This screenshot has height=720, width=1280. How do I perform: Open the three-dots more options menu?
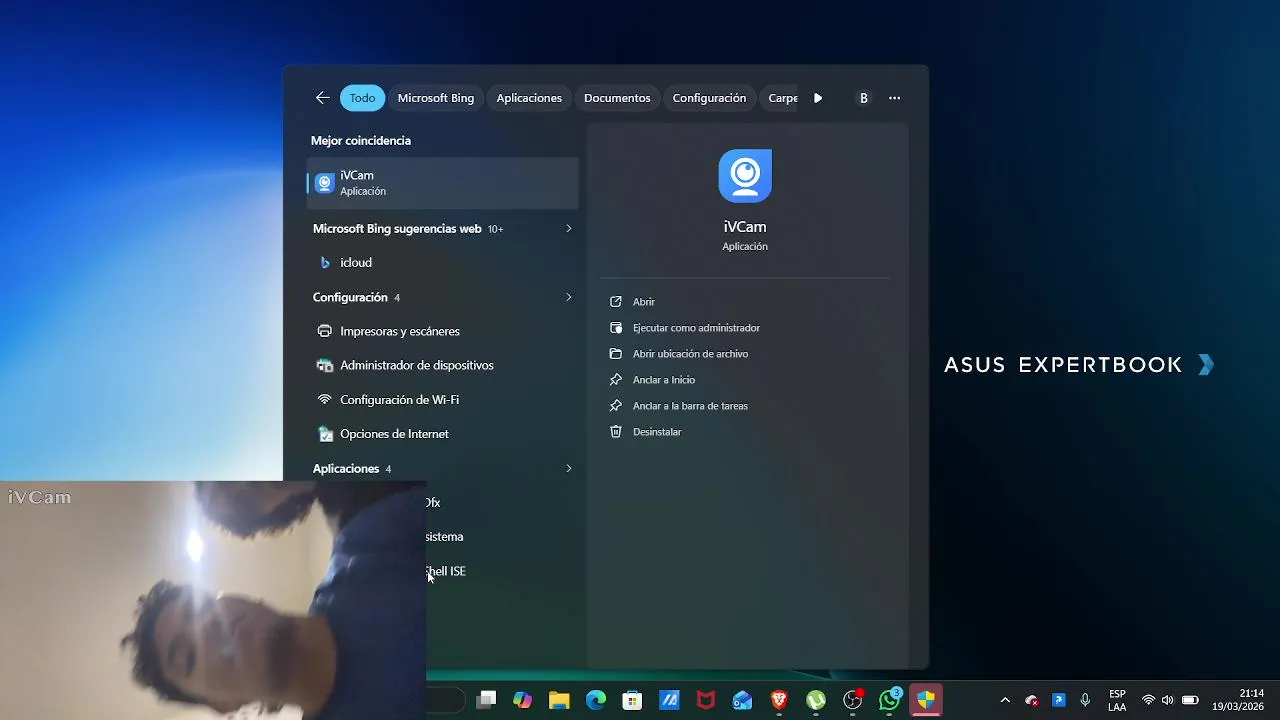click(894, 98)
